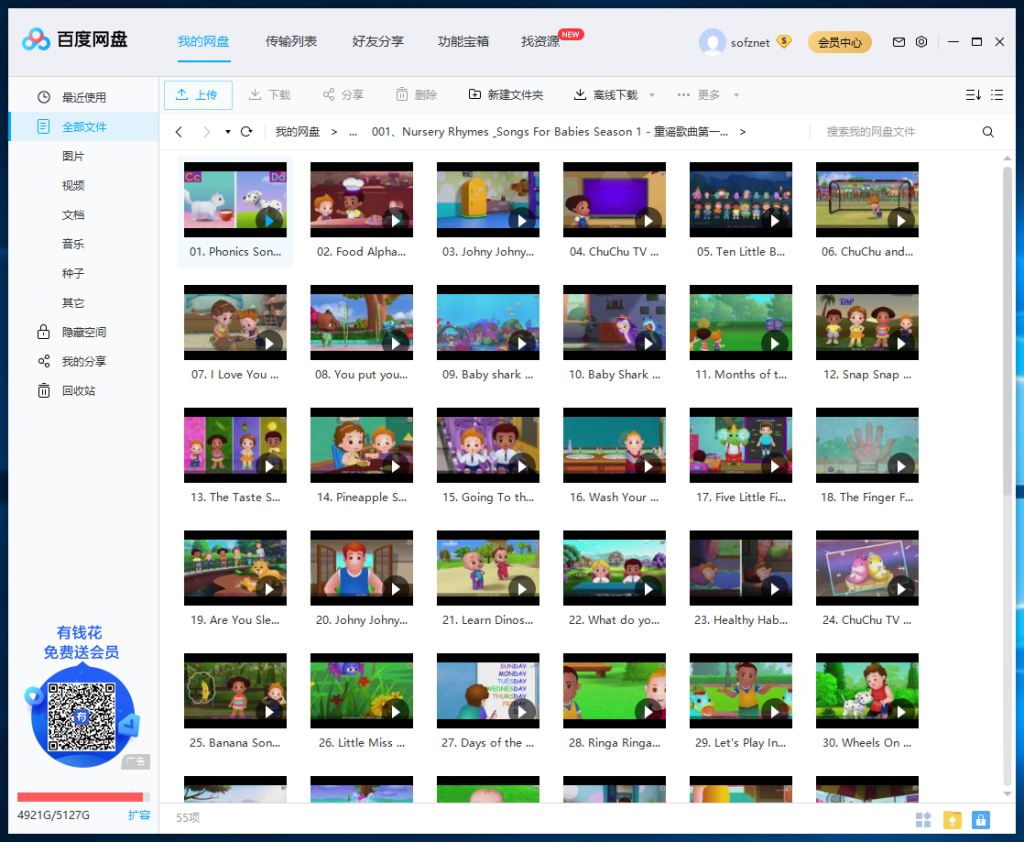
Task: Switch to the 传输列表 tab
Action: [x=291, y=42]
